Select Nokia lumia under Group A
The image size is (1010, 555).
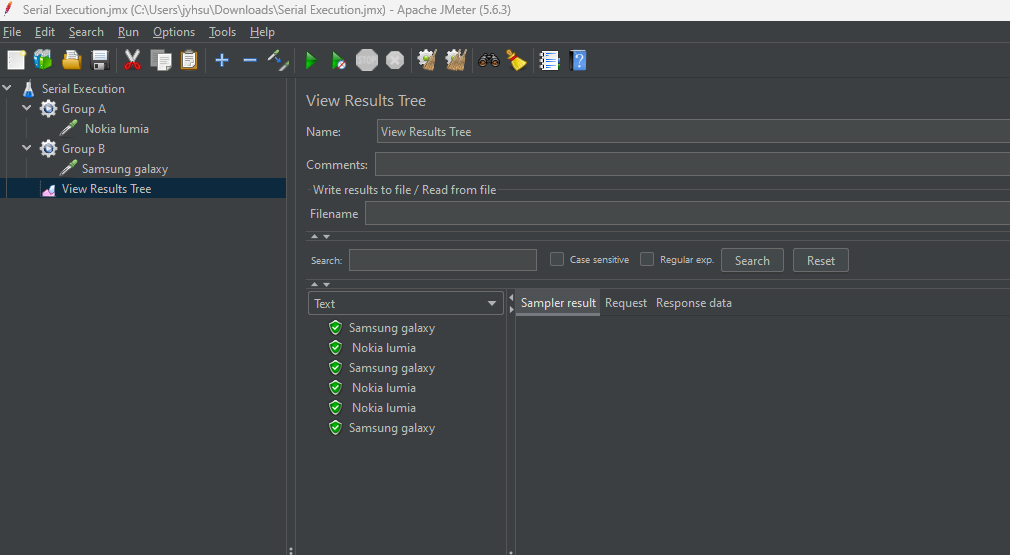tap(117, 129)
